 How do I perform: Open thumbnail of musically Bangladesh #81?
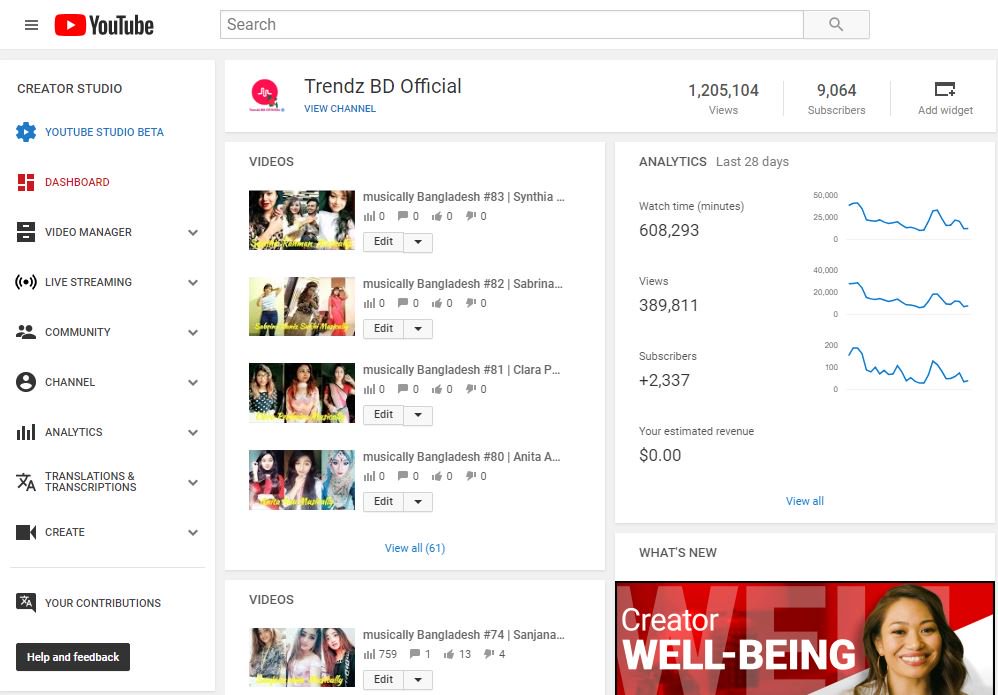(x=302, y=393)
